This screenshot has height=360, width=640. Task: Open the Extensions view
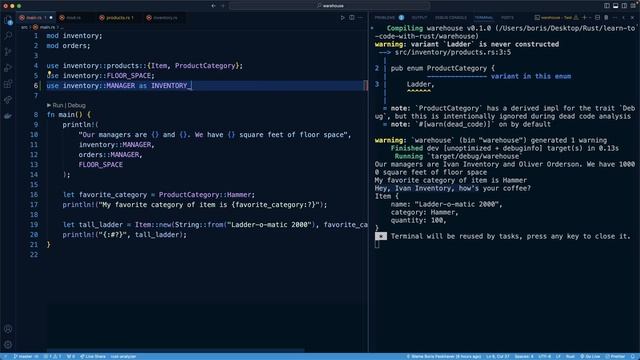(x=8, y=84)
